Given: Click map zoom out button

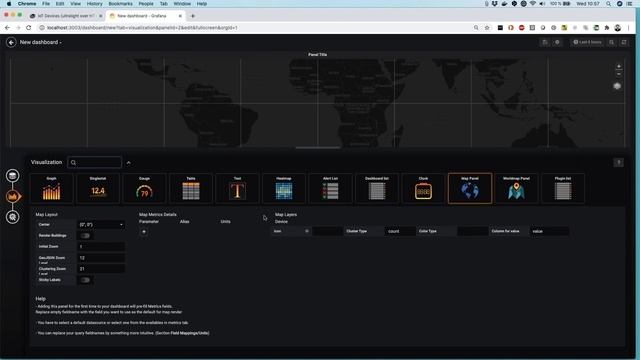Looking at the screenshot, I should coord(619,74).
